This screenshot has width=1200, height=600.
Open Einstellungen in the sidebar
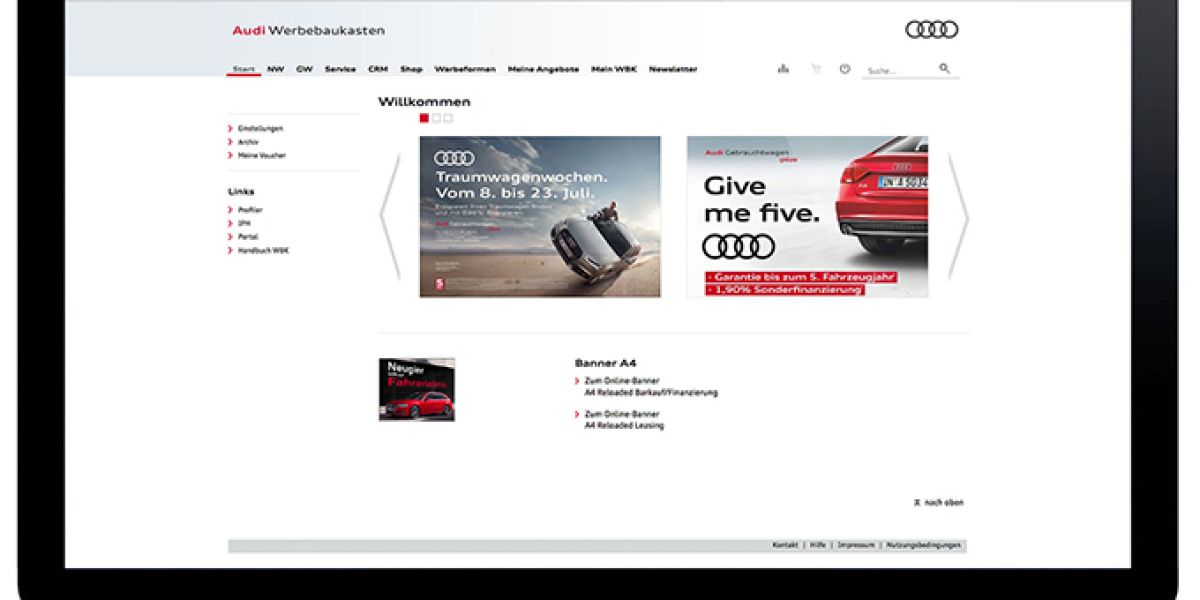[x=260, y=129]
